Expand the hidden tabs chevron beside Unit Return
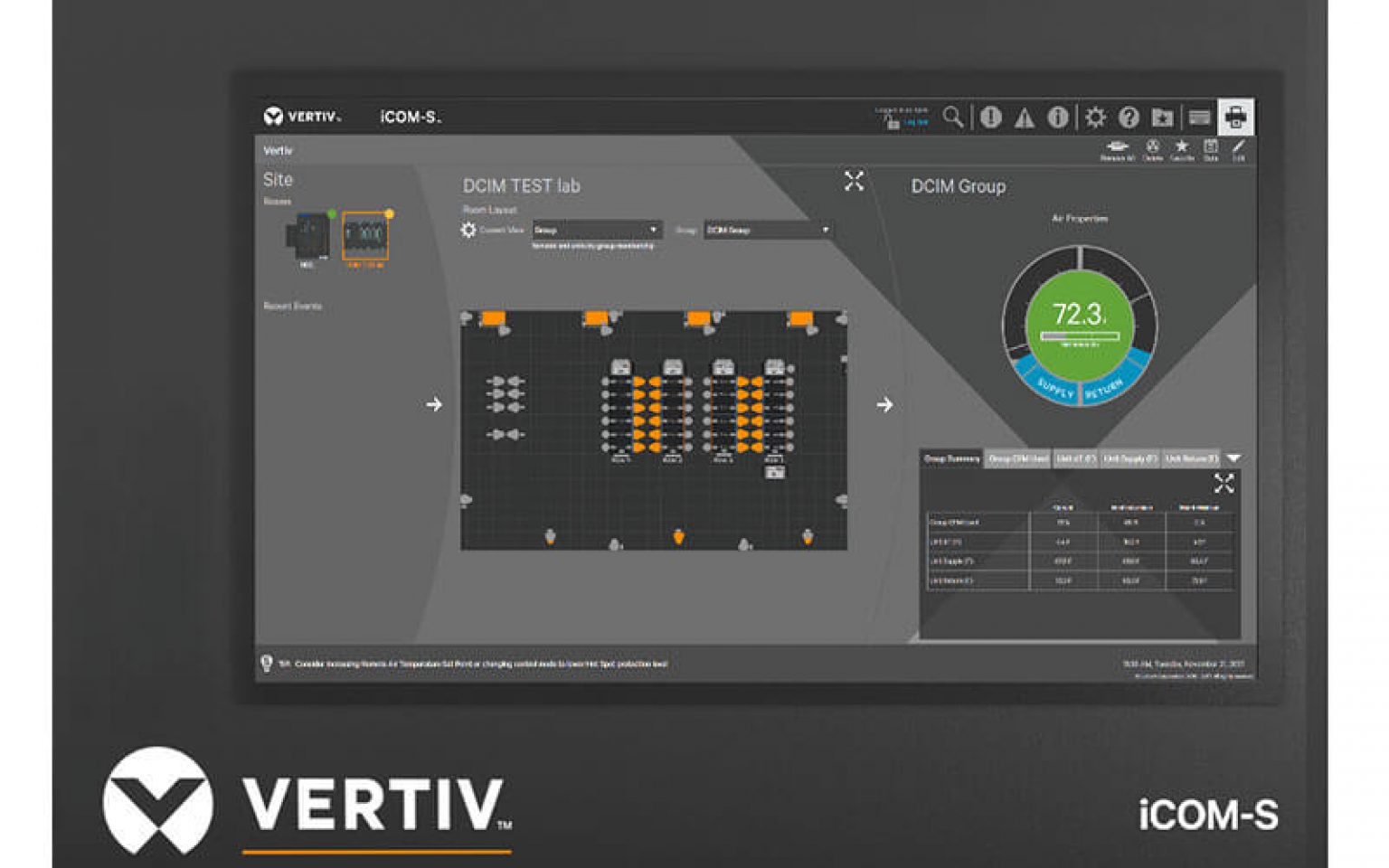 click(x=1233, y=458)
